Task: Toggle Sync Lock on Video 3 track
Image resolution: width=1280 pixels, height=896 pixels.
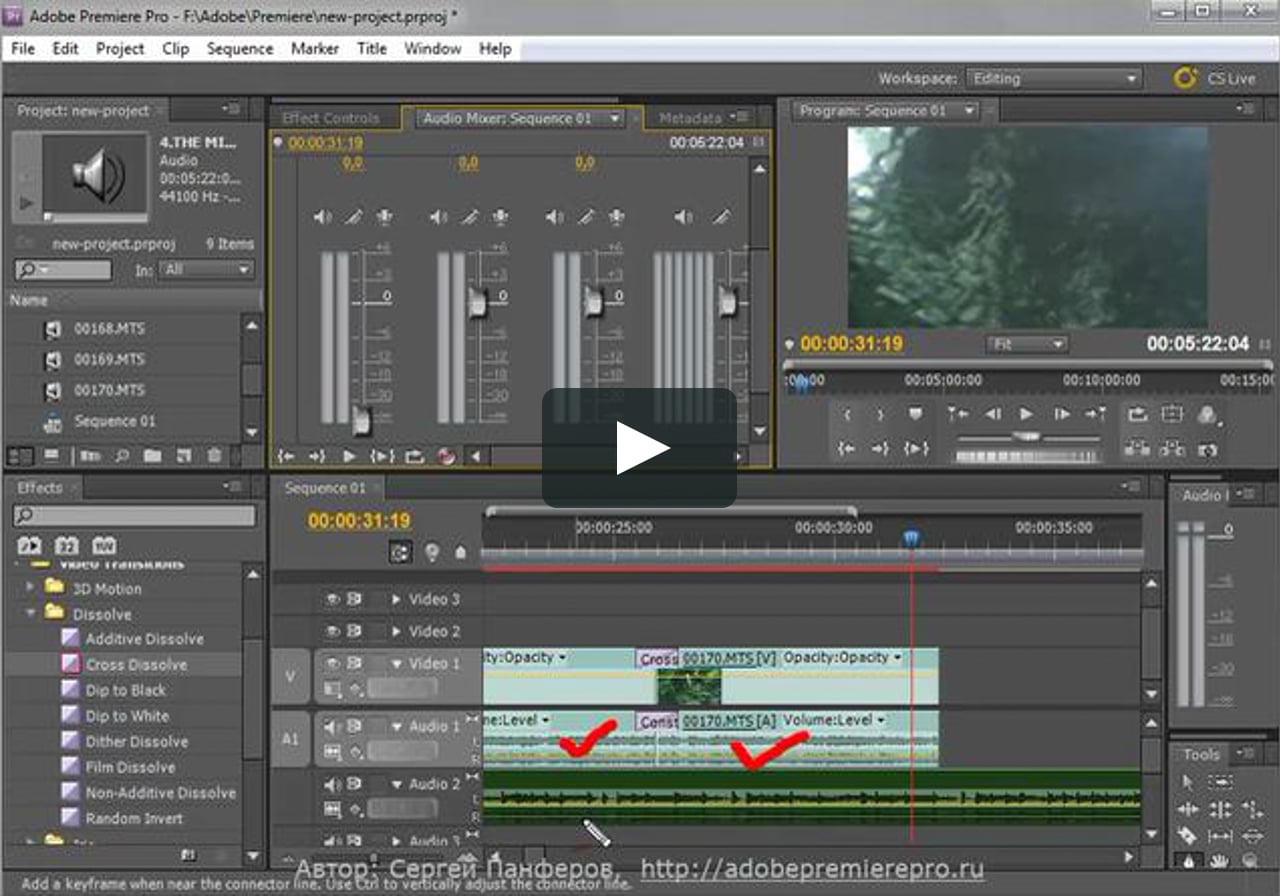Action: pyautogui.click(x=354, y=599)
